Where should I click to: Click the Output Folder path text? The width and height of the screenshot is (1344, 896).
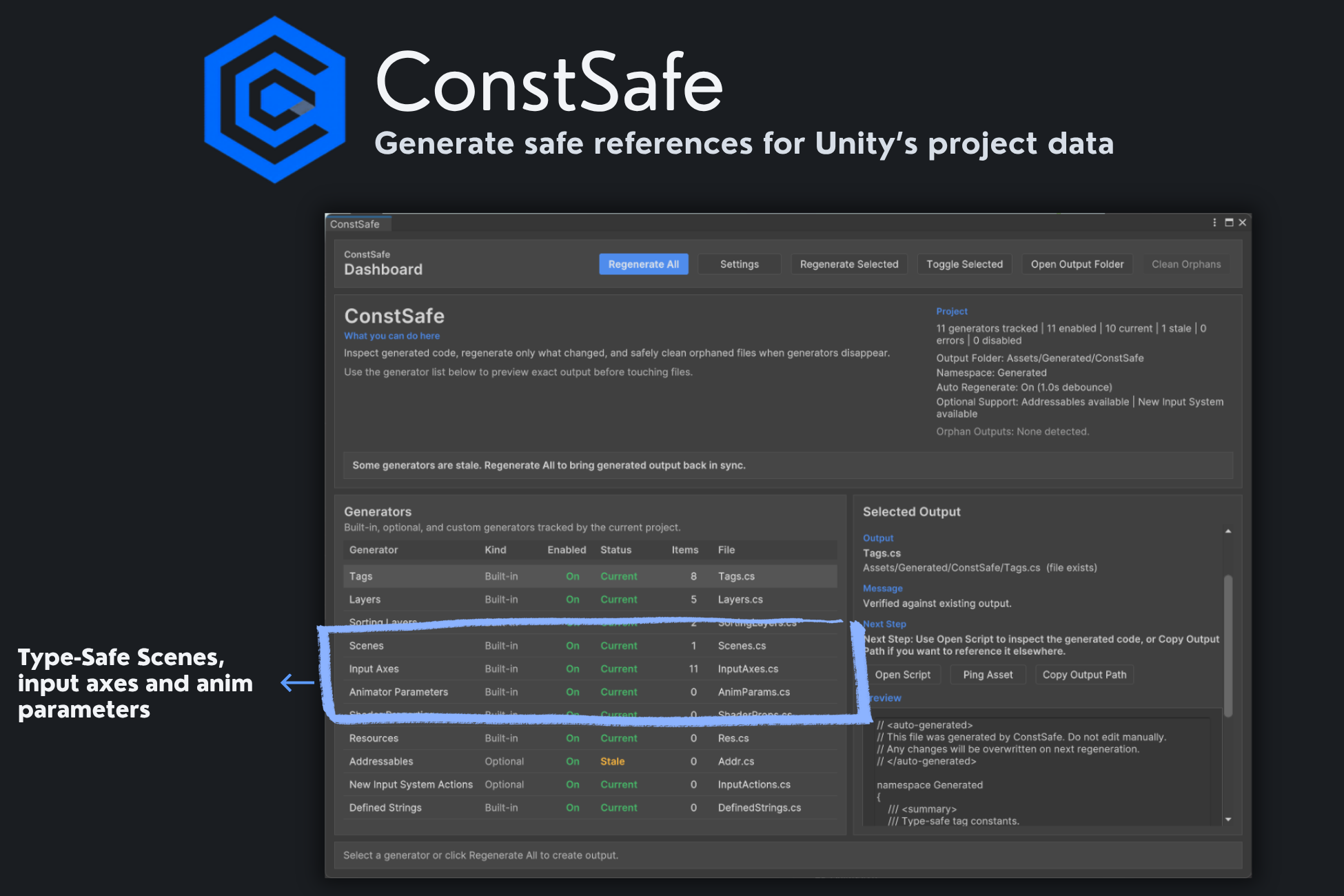(x=1039, y=358)
